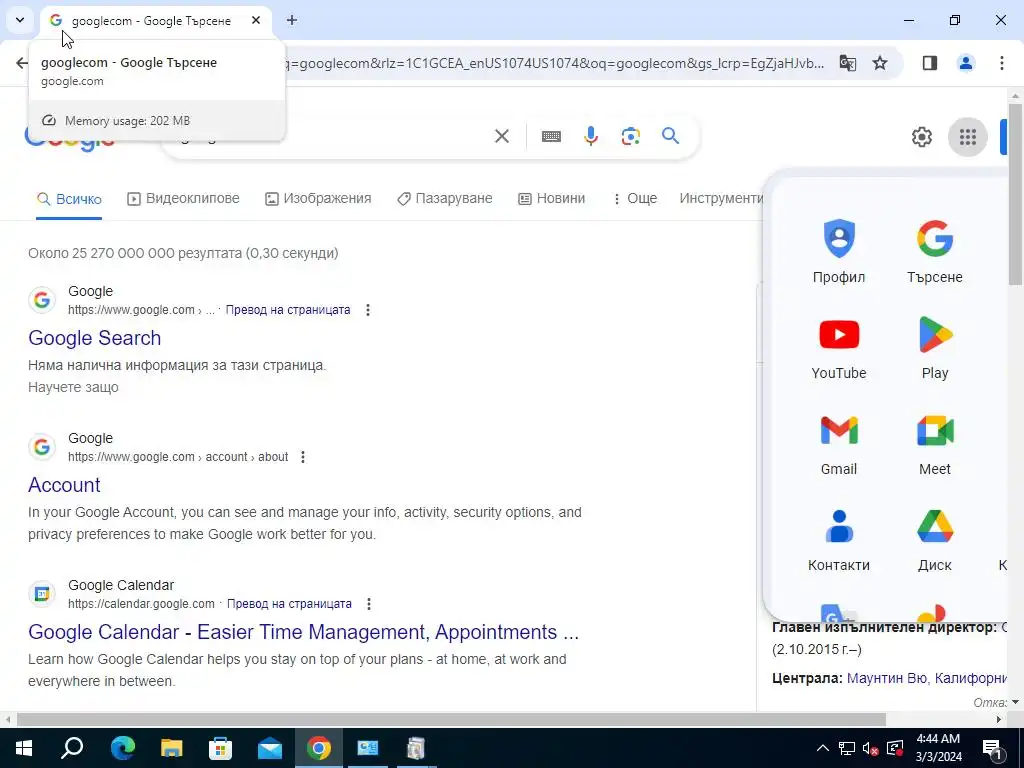Open the search settings gear
1024x768 pixels.
pos(921,137)
